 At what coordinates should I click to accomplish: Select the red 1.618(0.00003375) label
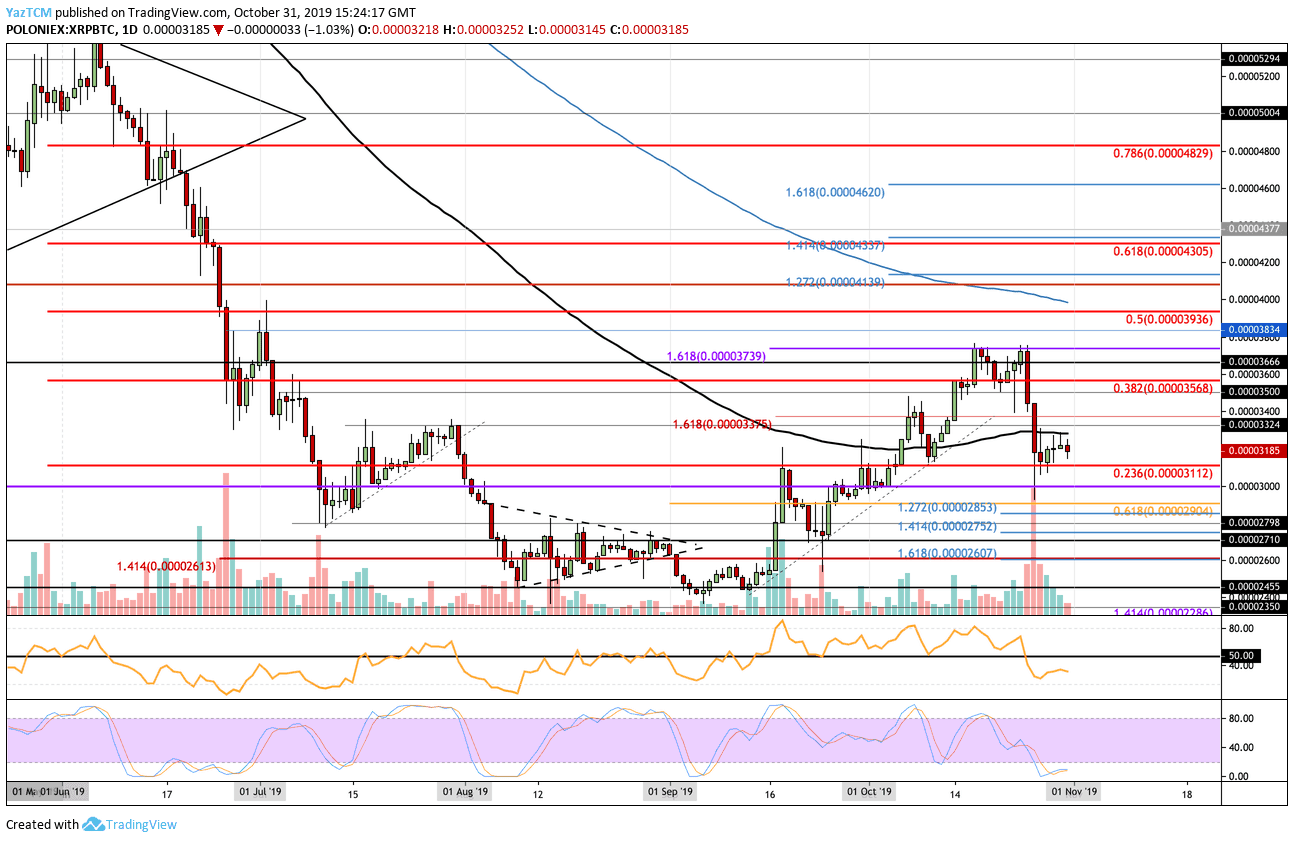point(721,424)
